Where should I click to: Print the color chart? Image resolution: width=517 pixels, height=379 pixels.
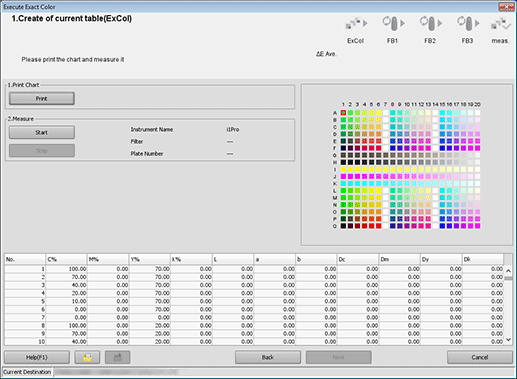point(42,98)
